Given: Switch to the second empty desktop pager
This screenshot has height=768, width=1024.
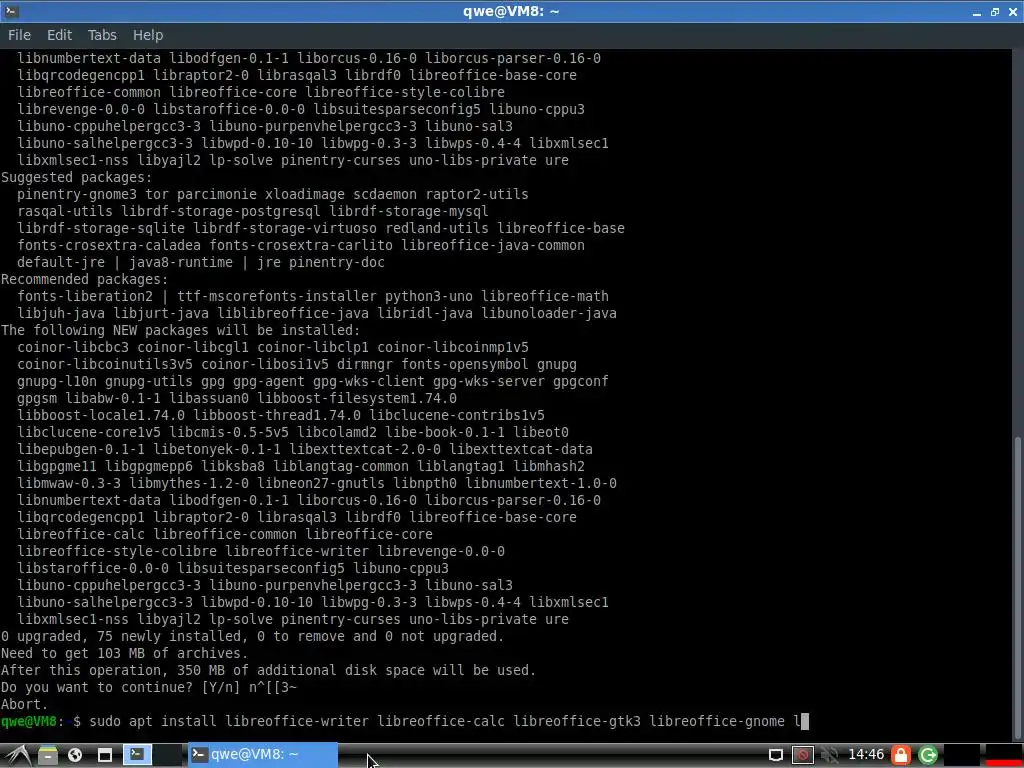Looking at the screenshot, I should click(168, 755).
